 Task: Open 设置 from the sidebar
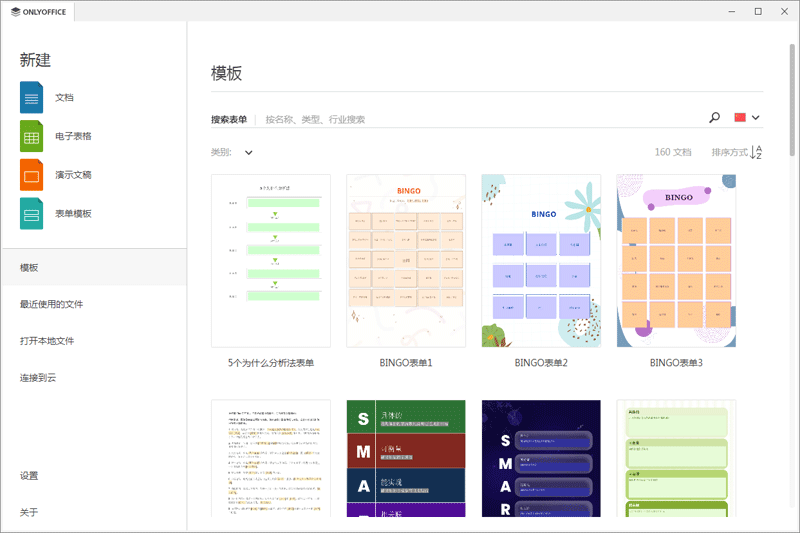(x=29, y=476)
